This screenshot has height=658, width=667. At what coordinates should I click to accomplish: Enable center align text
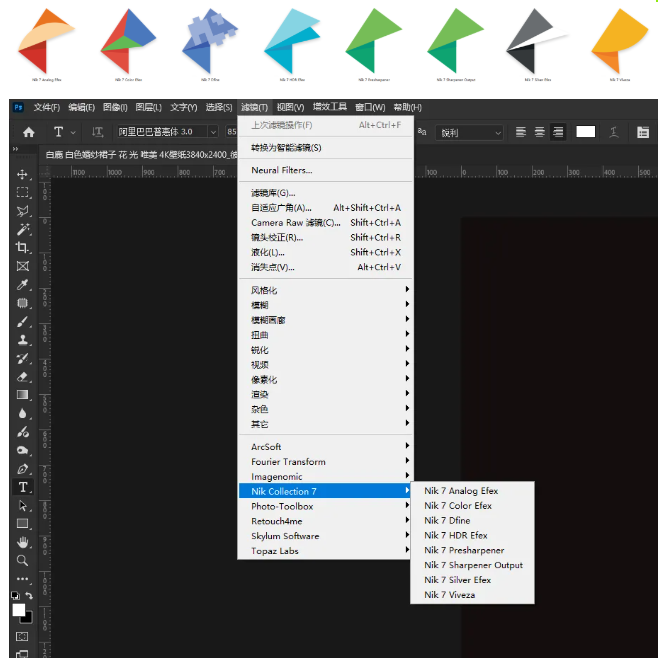tap(539, 132)
